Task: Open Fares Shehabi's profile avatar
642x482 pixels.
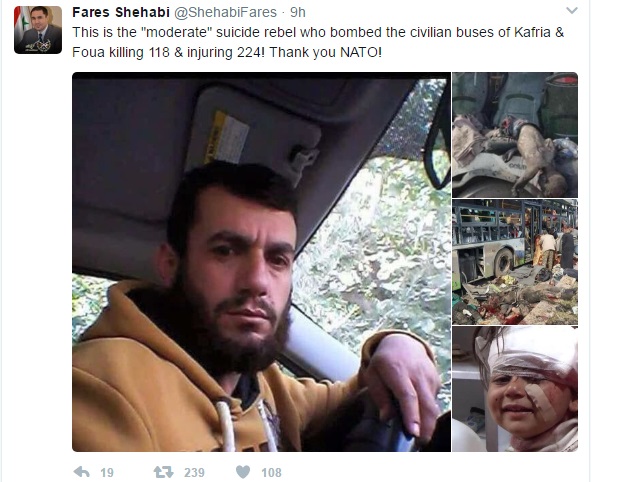Action: pyautogui.click(x=38, y=30)
